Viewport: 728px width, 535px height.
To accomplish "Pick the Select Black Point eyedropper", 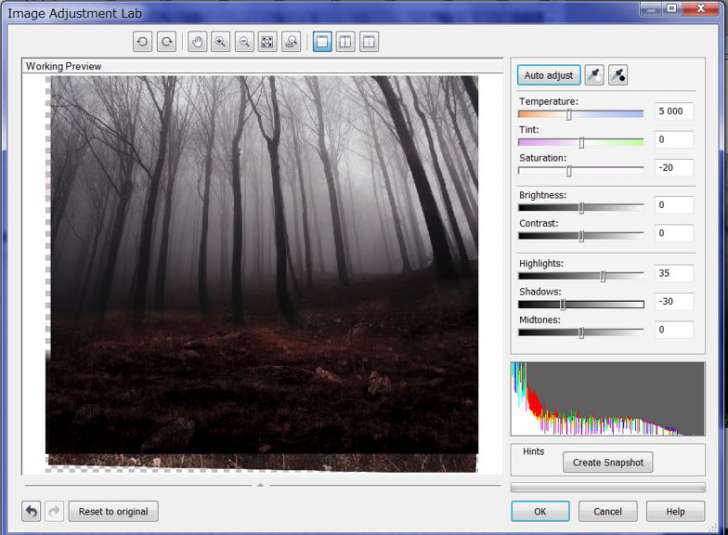I will pyautogui.click(x=618, y=75).
